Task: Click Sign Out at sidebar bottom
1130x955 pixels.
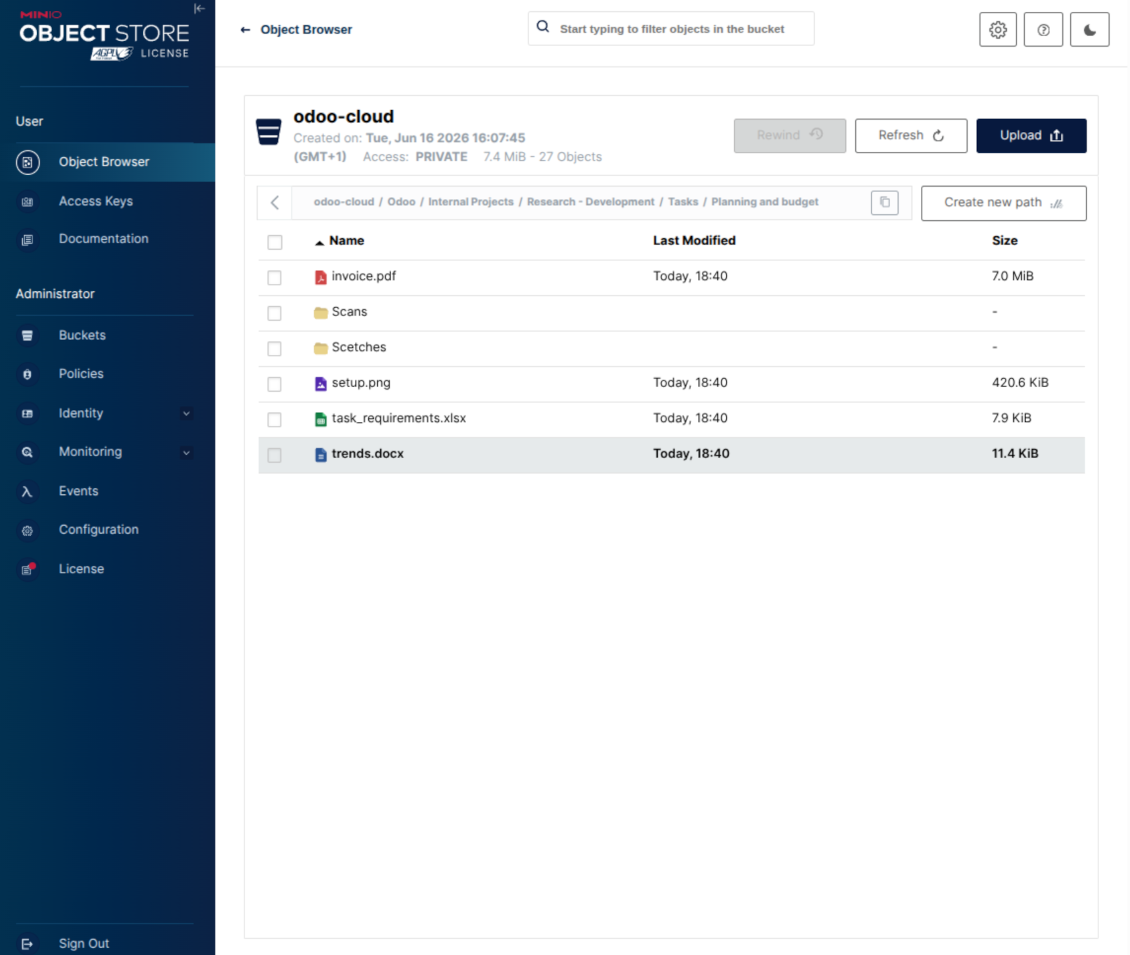Action: 84,943
